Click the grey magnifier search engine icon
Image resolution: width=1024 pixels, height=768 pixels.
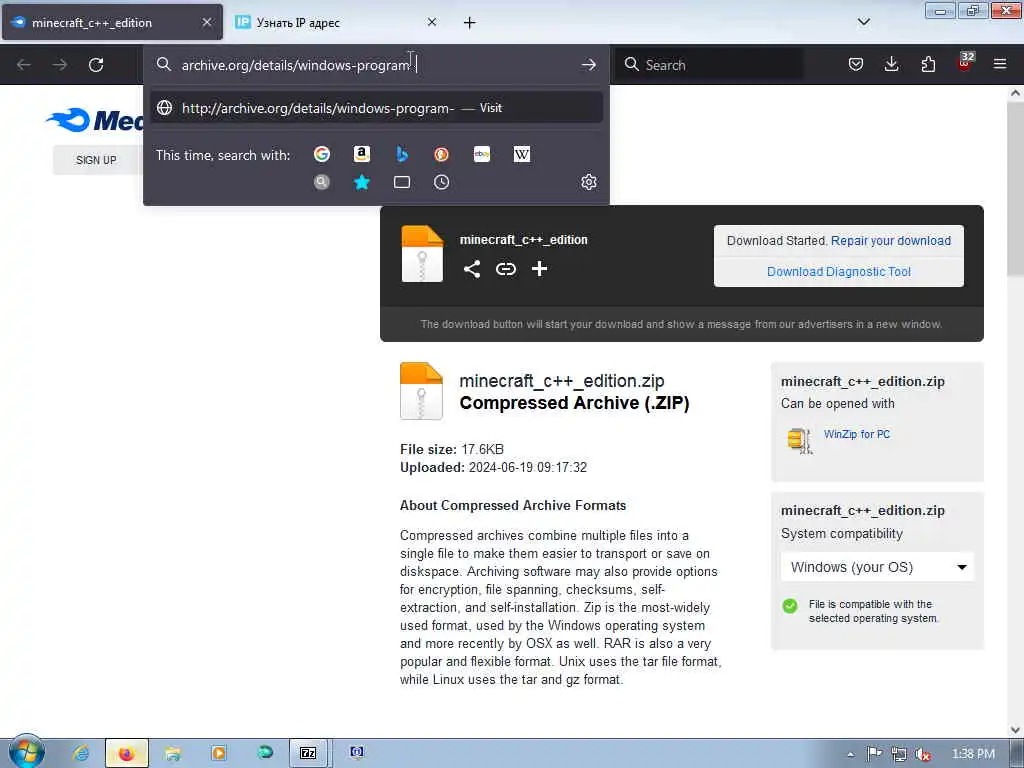[x=321, y=182]
